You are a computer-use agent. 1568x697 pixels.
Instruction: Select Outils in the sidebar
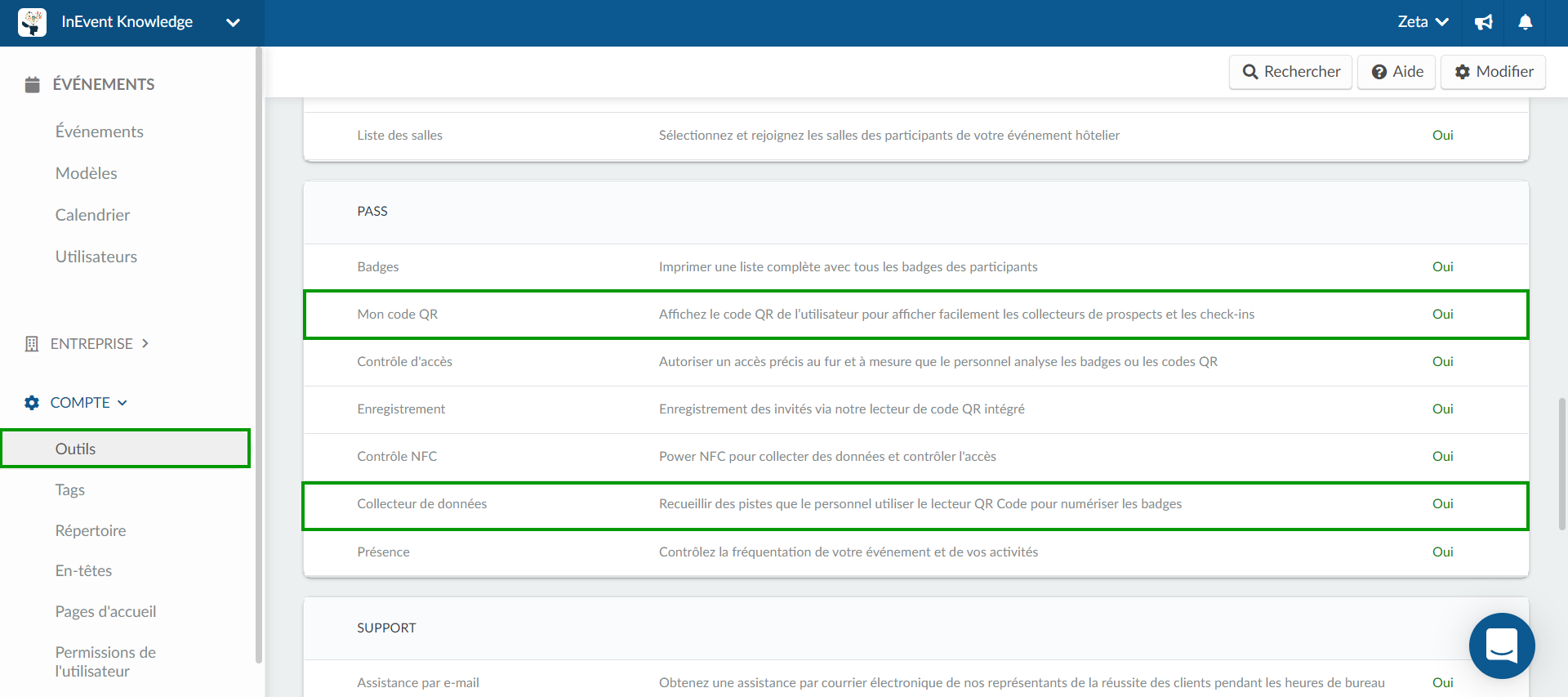[126, 449]
